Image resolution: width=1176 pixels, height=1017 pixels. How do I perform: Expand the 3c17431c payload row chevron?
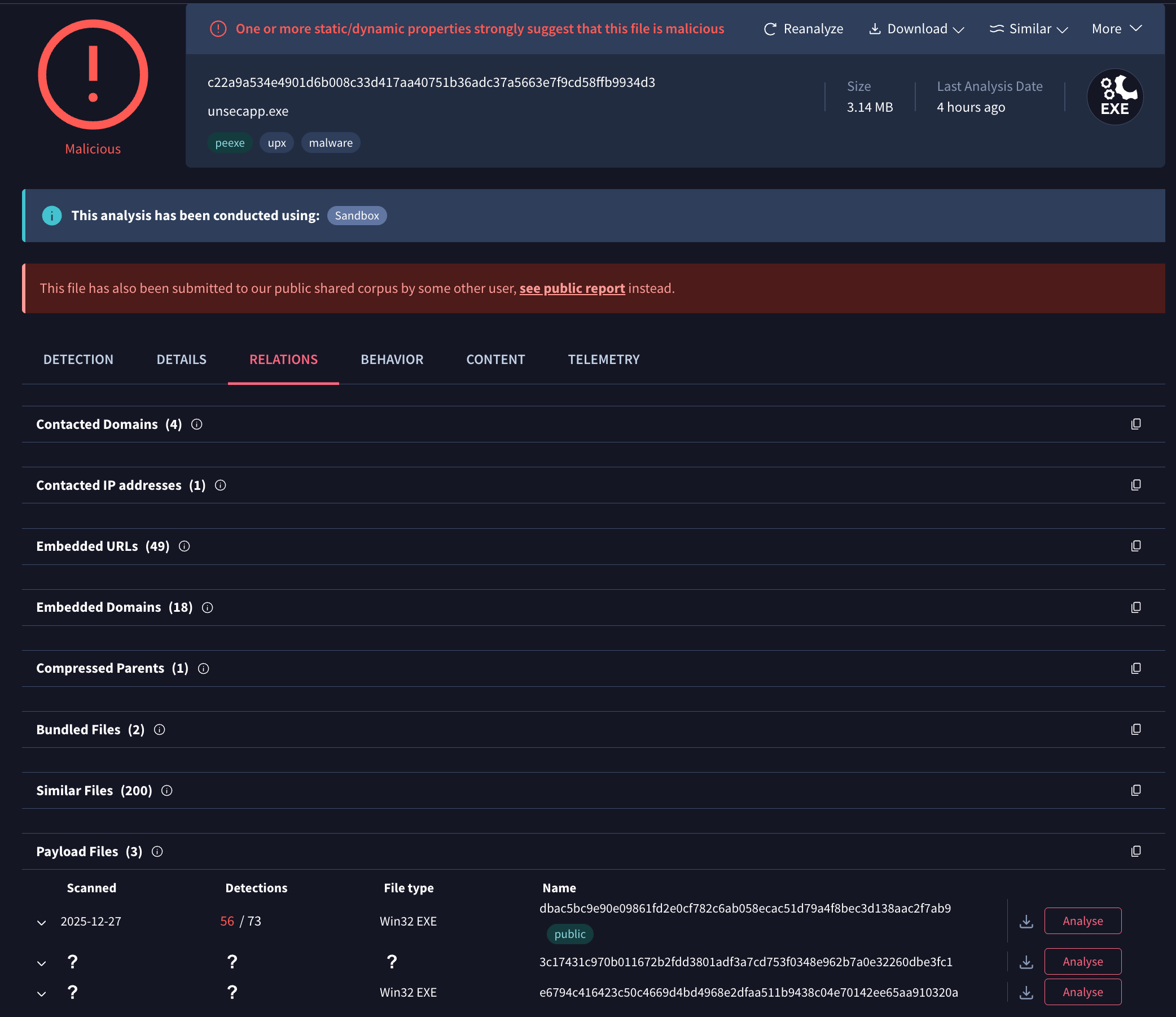click(41, 962)
